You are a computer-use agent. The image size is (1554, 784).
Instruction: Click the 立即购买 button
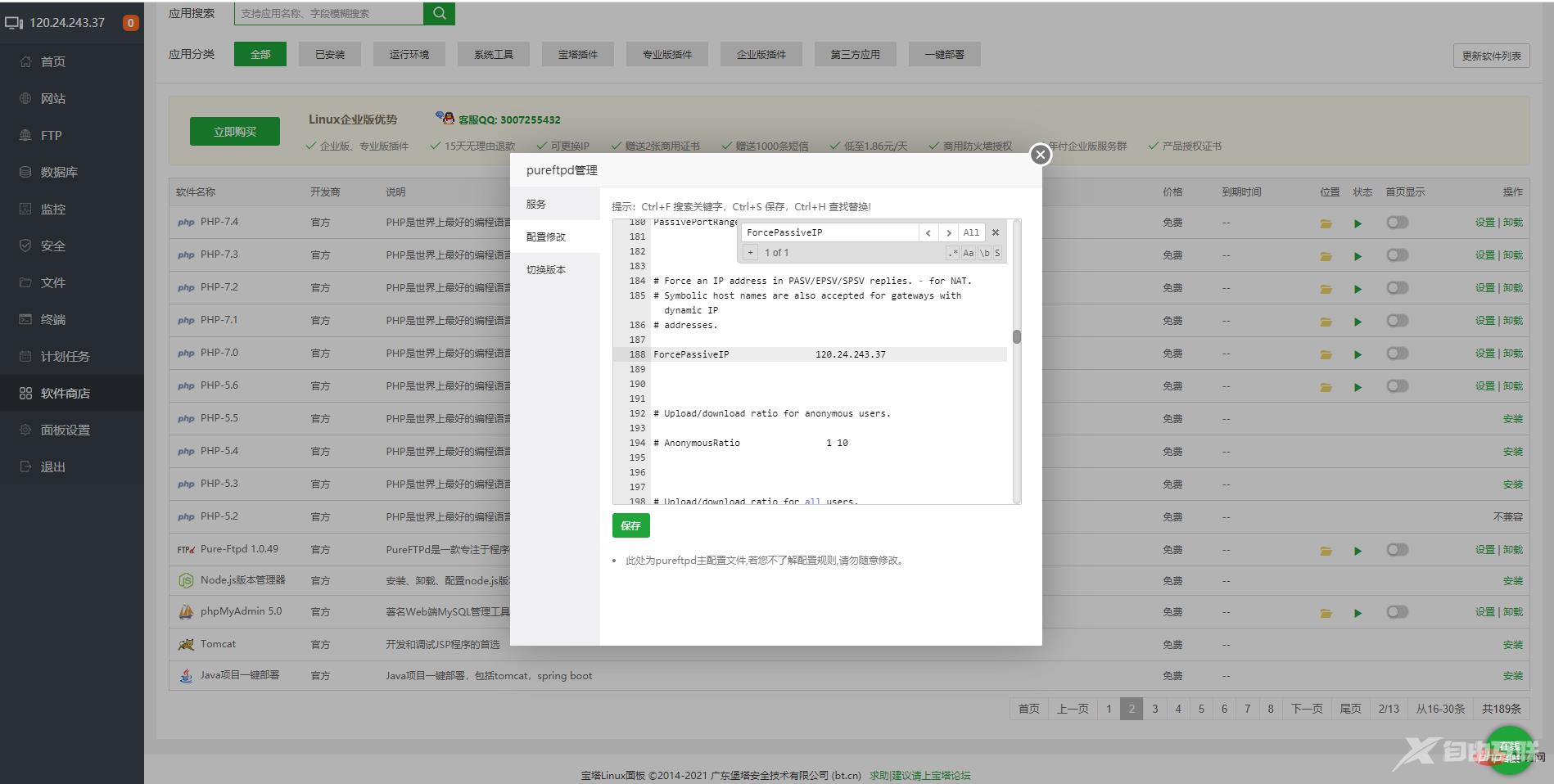(235, 132)
